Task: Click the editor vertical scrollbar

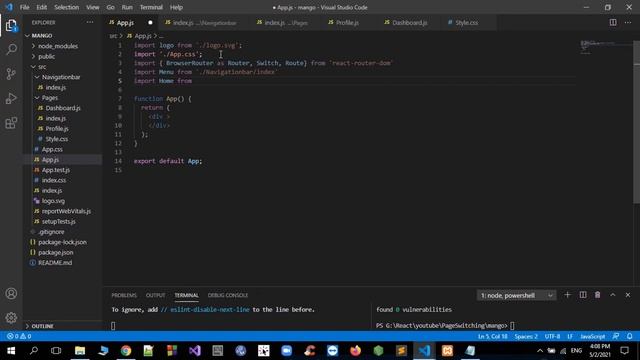Action: [636, 122]
